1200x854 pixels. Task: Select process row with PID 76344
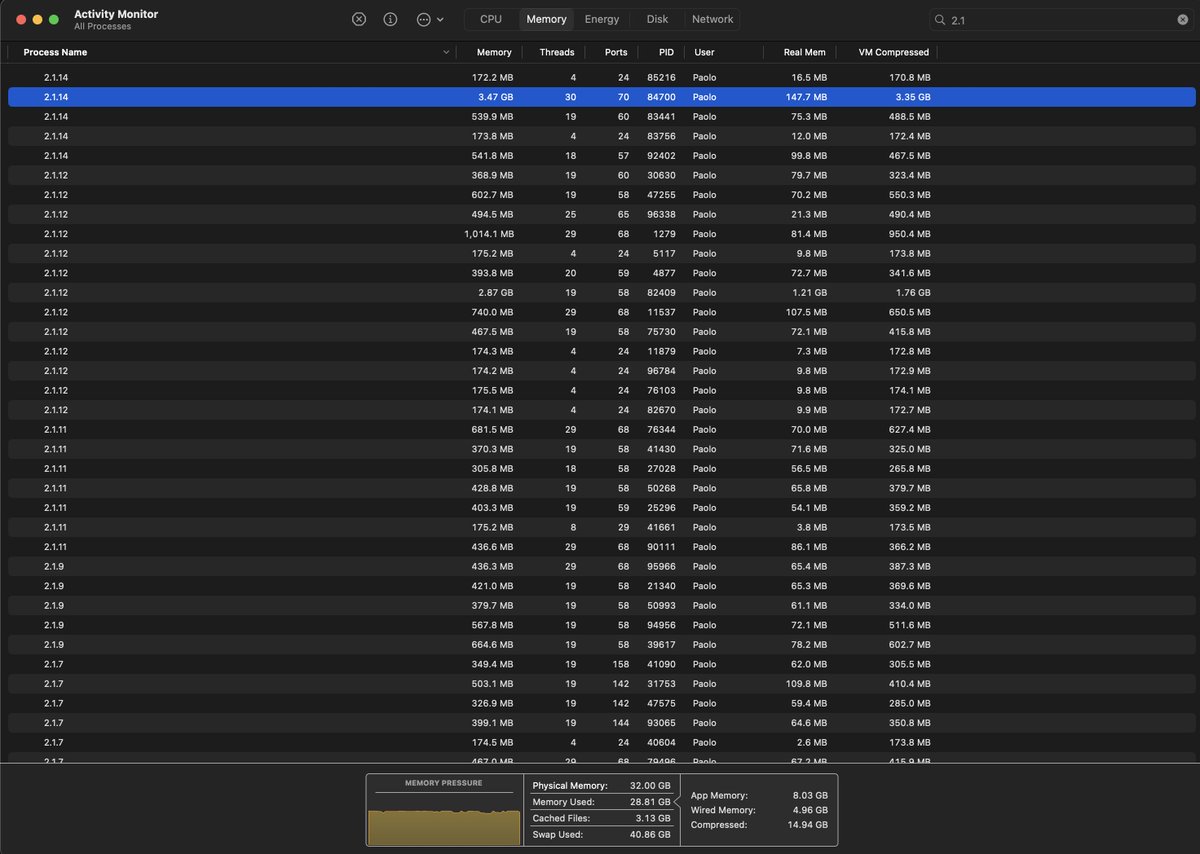pos(602,430)
